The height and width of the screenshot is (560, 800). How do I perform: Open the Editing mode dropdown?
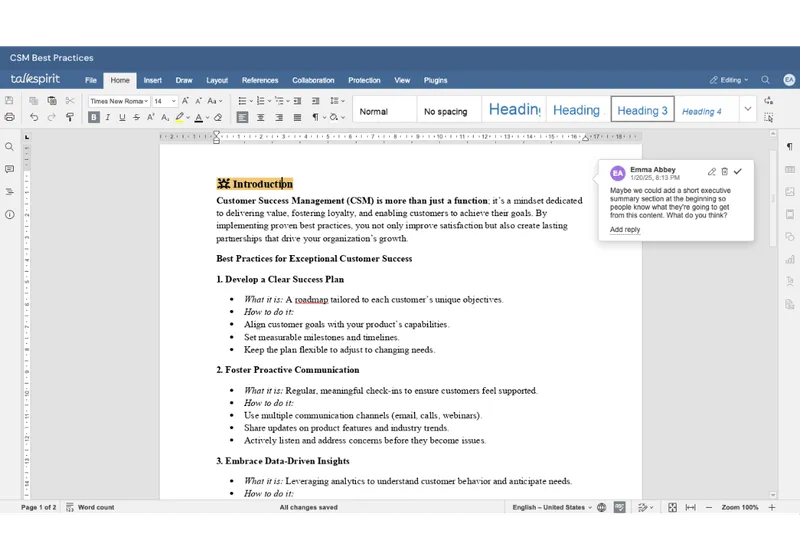click(x=729, y=80)
